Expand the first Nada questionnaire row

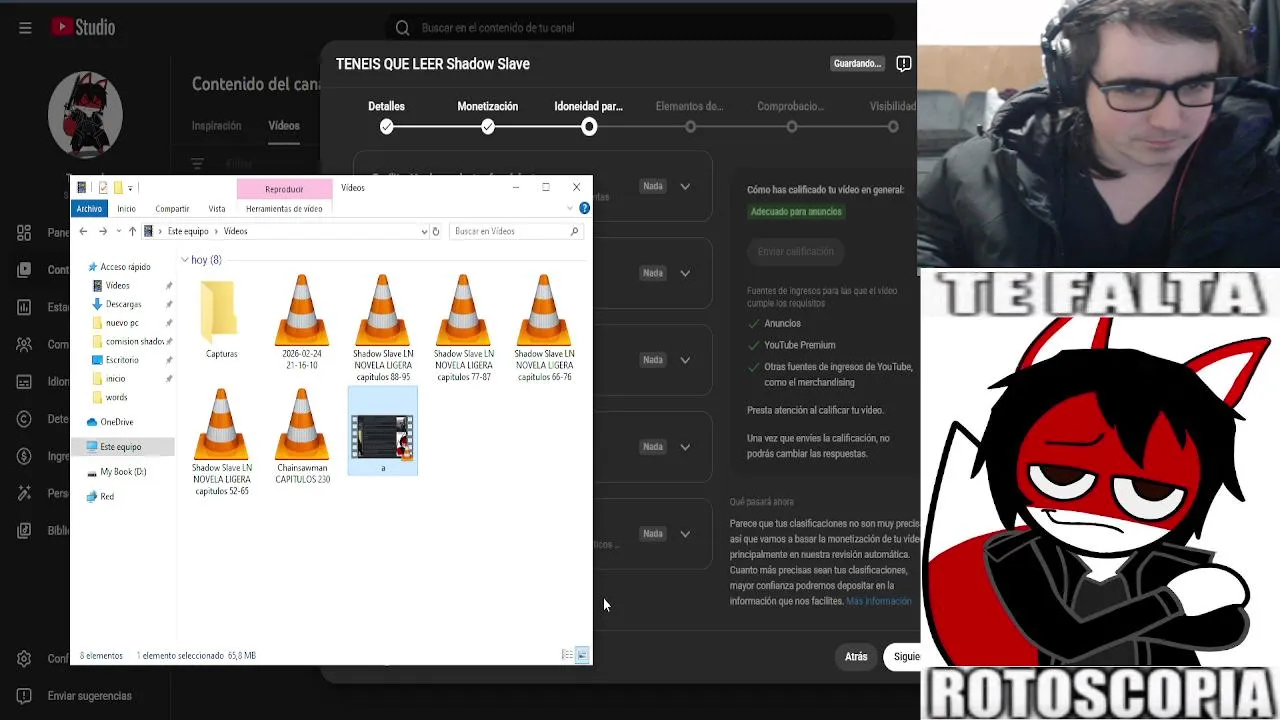685,186
